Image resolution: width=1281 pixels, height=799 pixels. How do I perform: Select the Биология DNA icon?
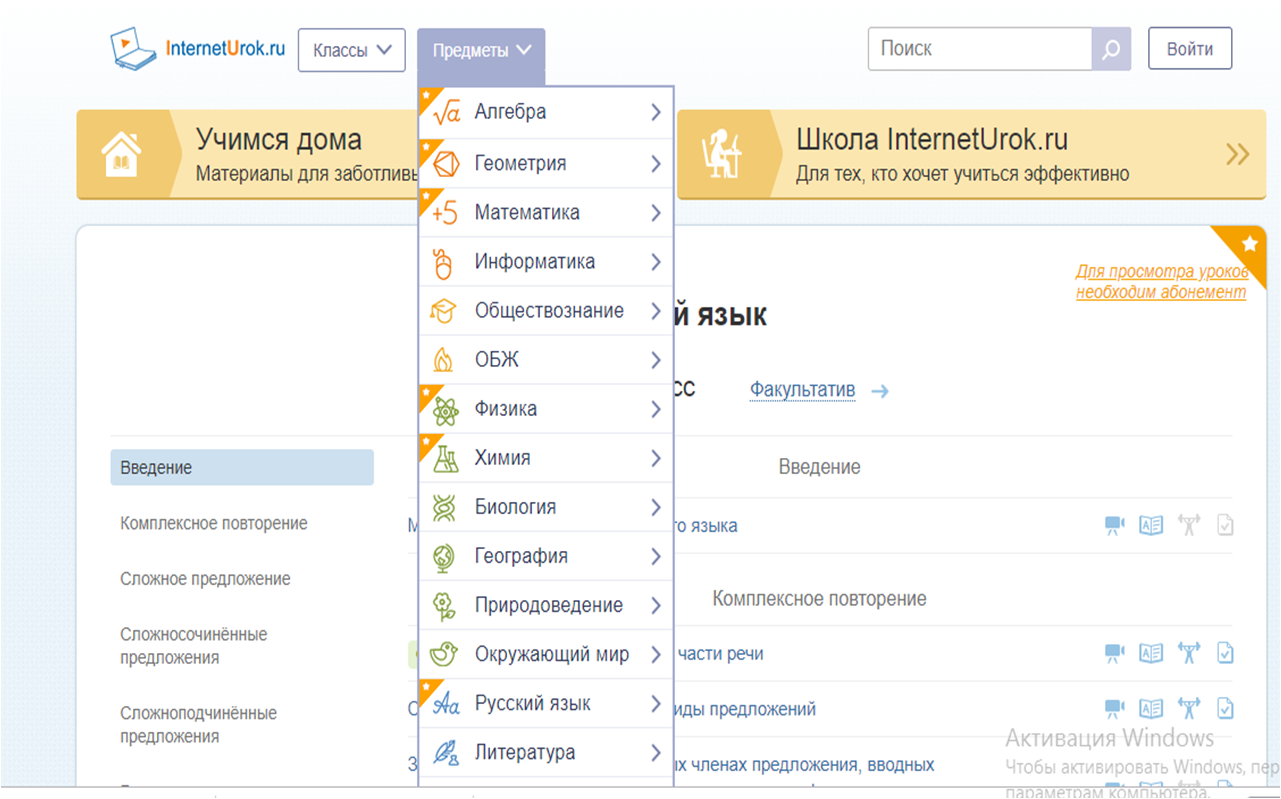(x=443, y=507)
